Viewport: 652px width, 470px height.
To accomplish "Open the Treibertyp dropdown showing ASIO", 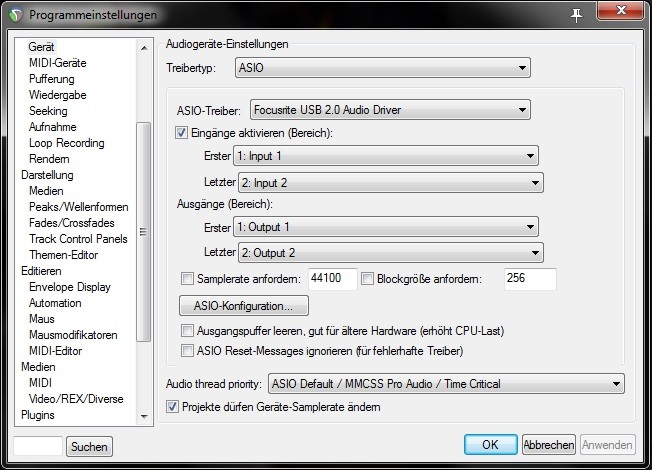I will click(x=383, y=68).
